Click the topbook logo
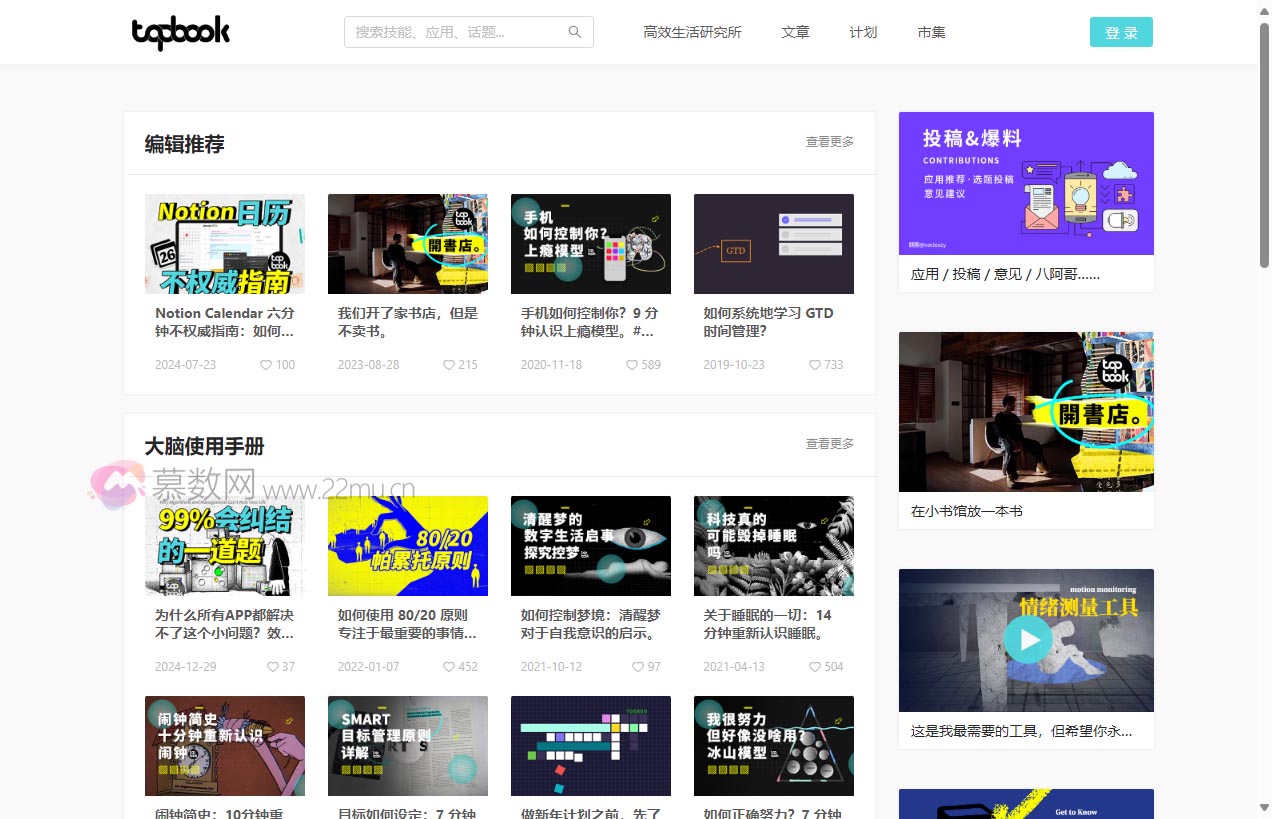 coord(180,32)
